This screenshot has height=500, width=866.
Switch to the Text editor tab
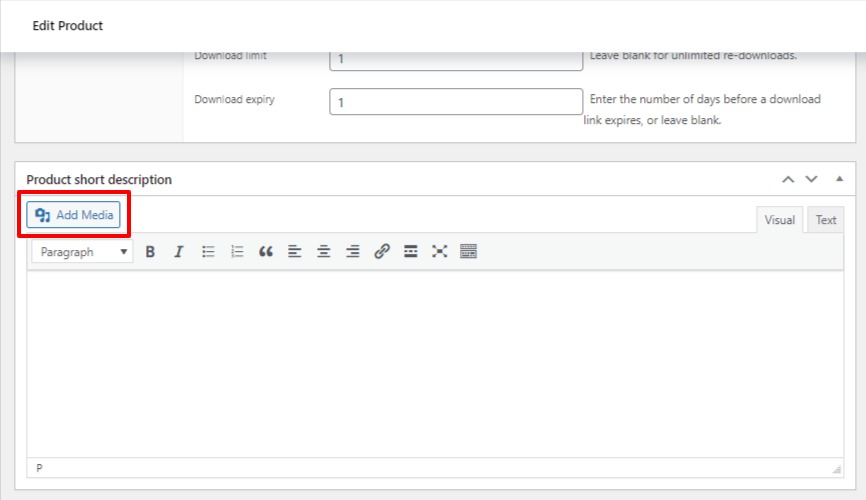[826, 220]
